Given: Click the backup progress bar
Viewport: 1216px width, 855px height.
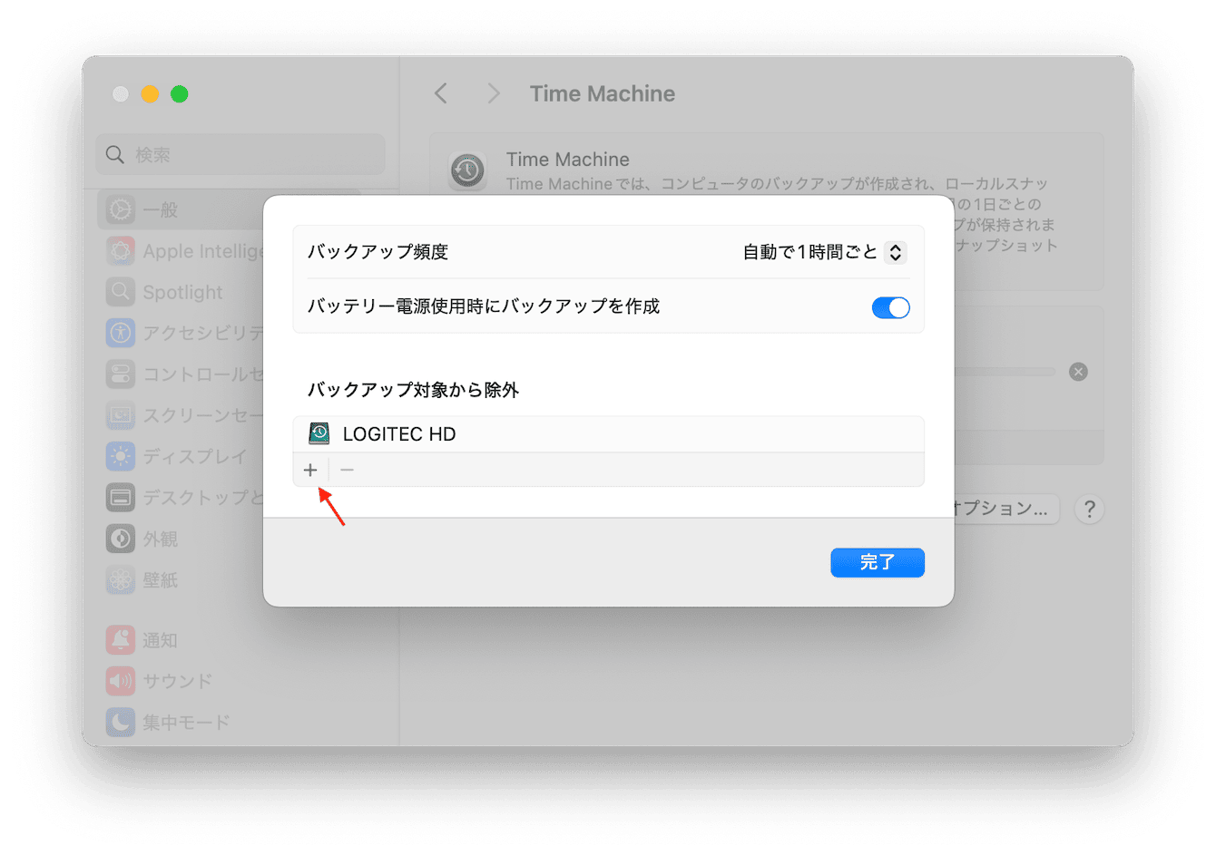Looking at the screenshot, I should coord(1005,372).
